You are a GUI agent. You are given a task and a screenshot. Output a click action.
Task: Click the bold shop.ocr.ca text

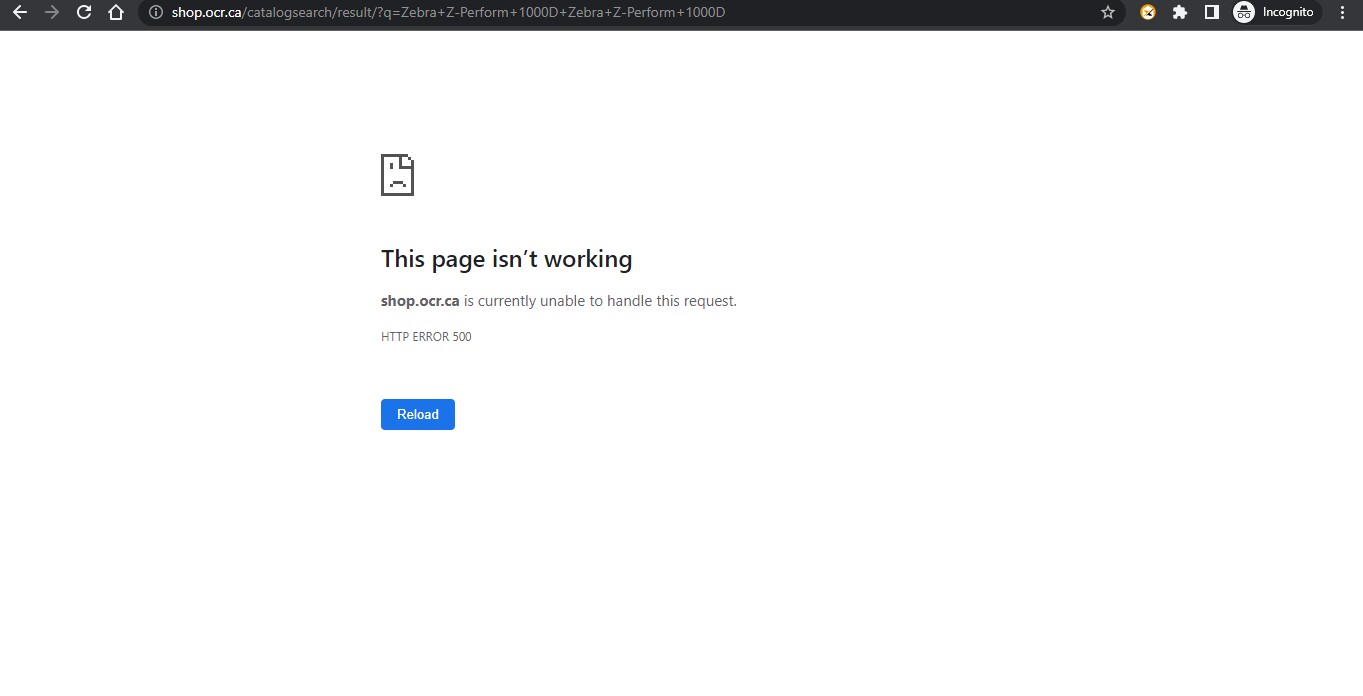tap(419, 300)
